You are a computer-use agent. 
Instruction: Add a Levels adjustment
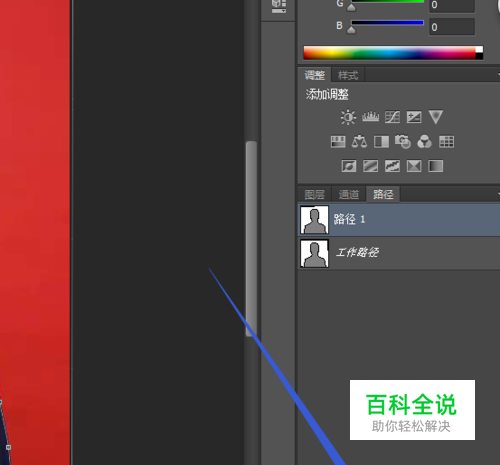click(370, 117)
